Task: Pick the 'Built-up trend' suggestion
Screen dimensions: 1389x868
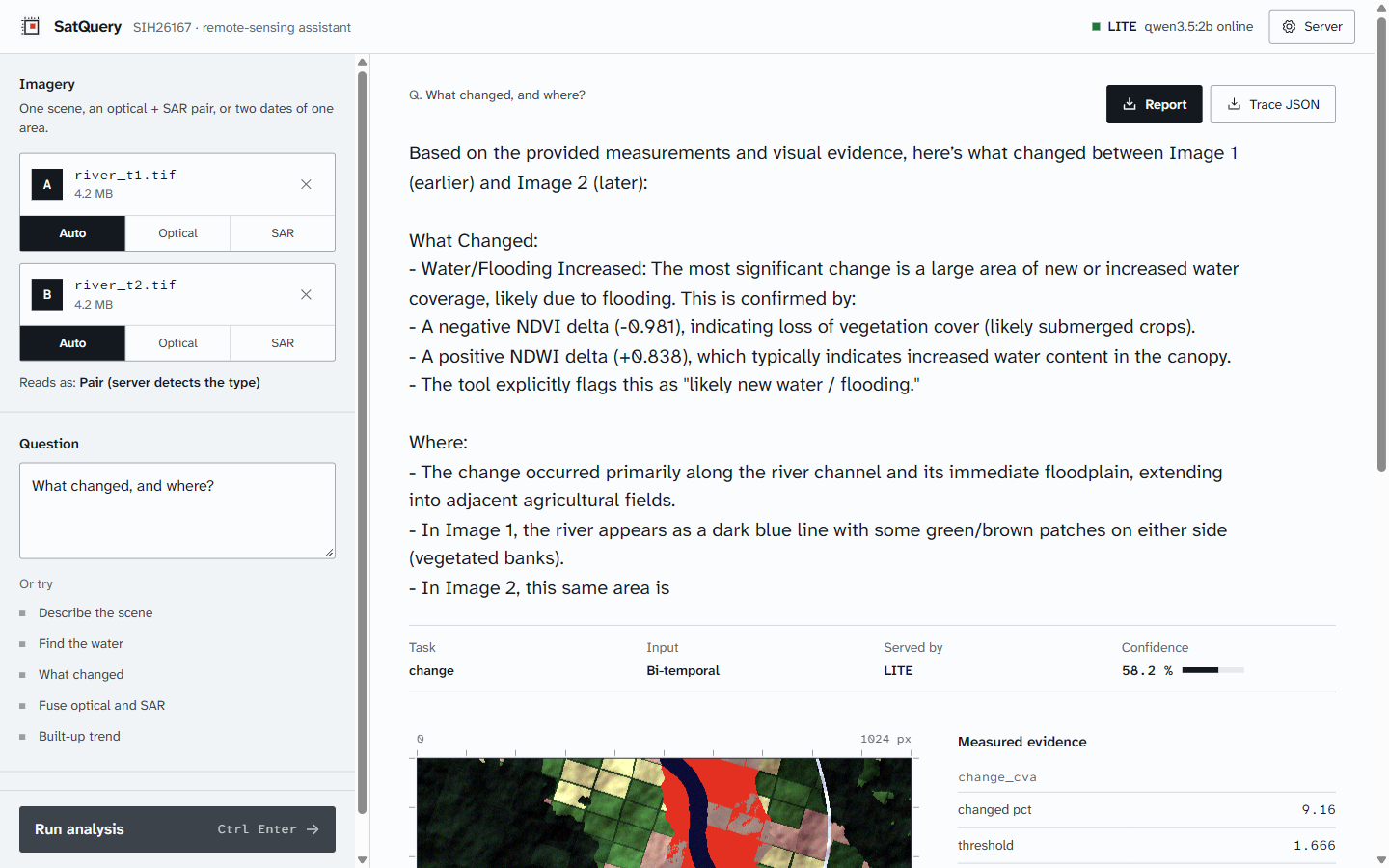Action: click(79, 737)
